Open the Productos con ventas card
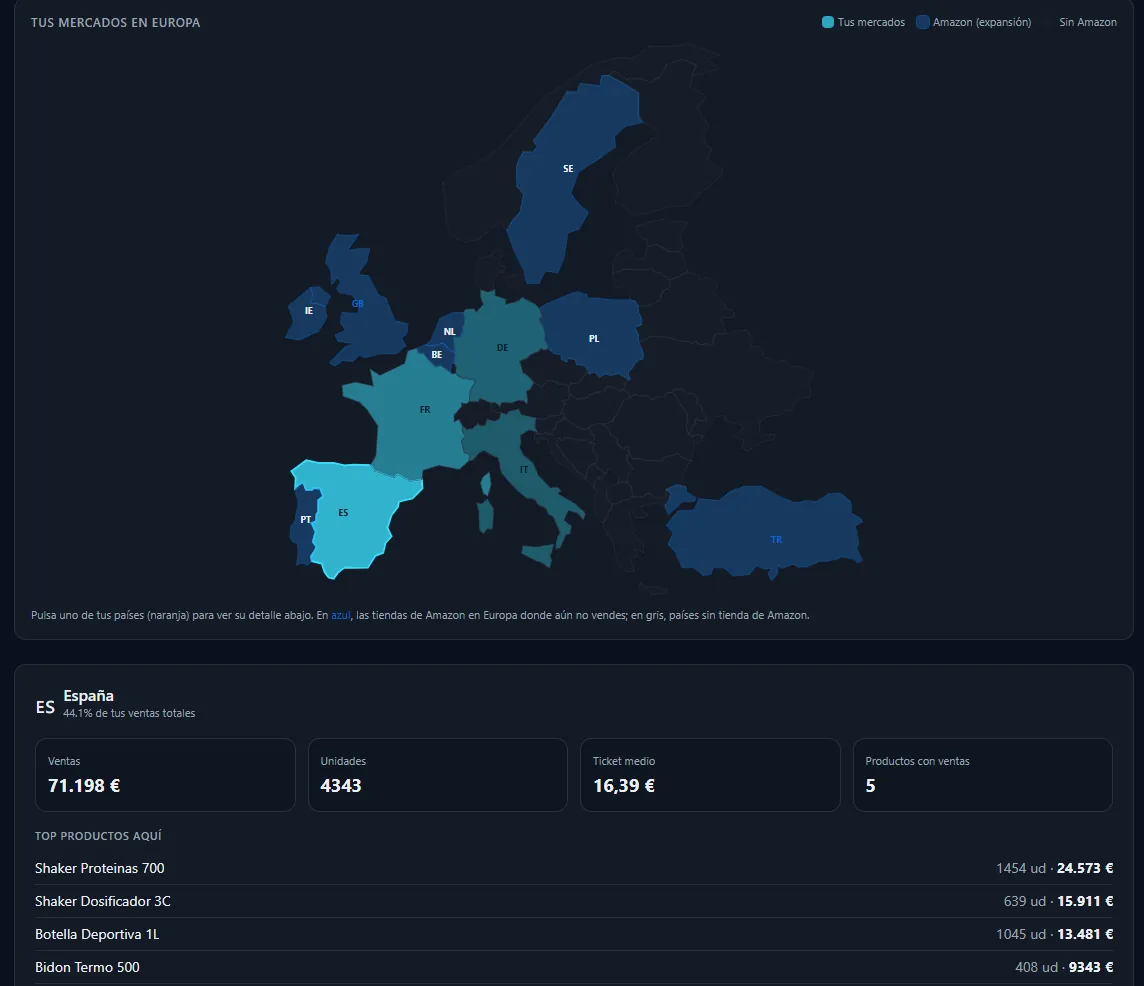 (x=983, y=774)
